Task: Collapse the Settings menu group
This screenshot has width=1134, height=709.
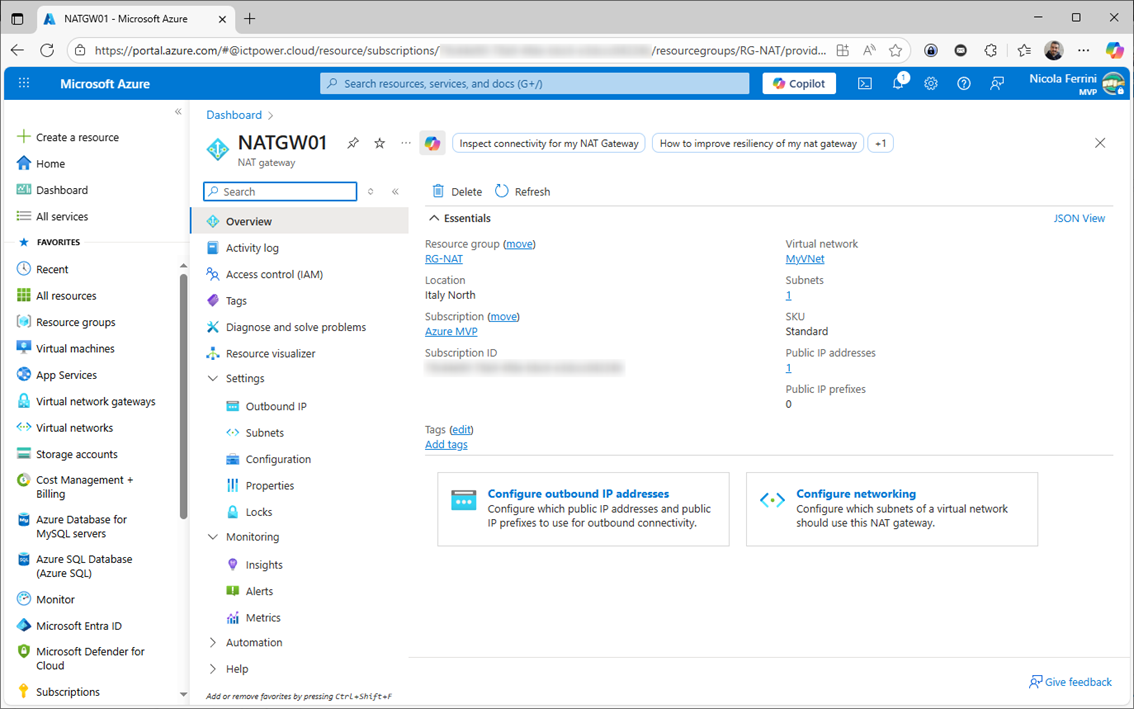Action: click(x=213, y=379)
